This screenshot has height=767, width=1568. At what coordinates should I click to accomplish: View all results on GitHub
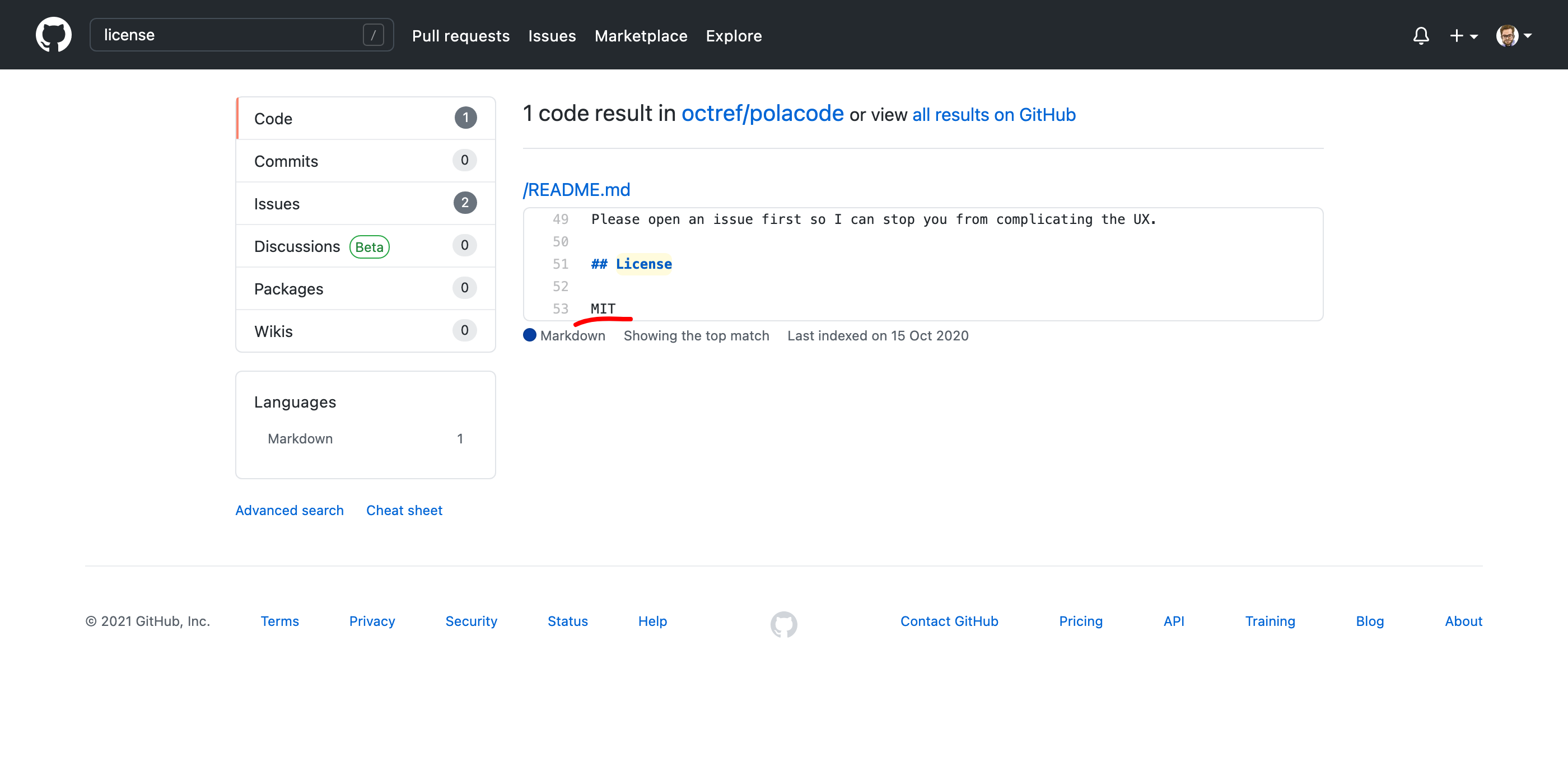[x=993, y=115]
